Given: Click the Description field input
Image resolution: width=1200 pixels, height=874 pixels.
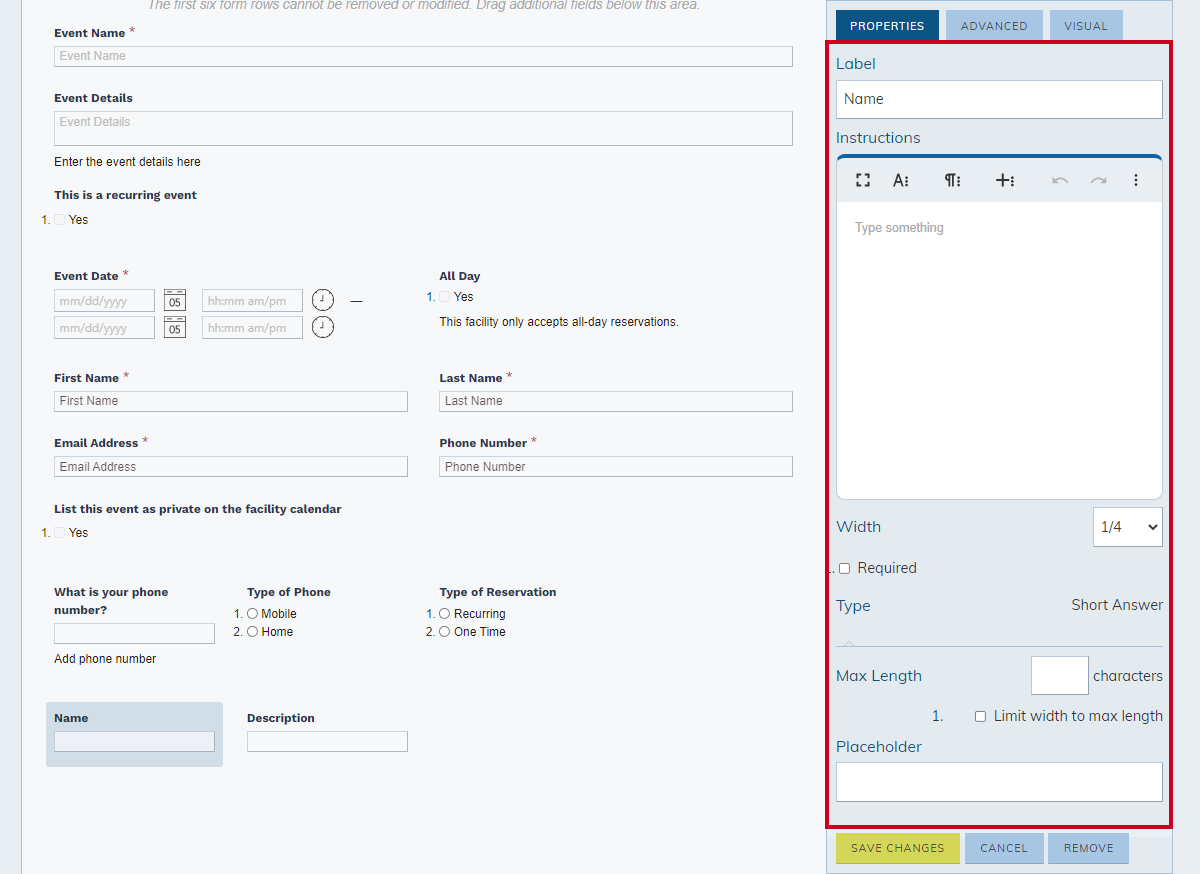Looking at the screenshot, I should 327,741.
